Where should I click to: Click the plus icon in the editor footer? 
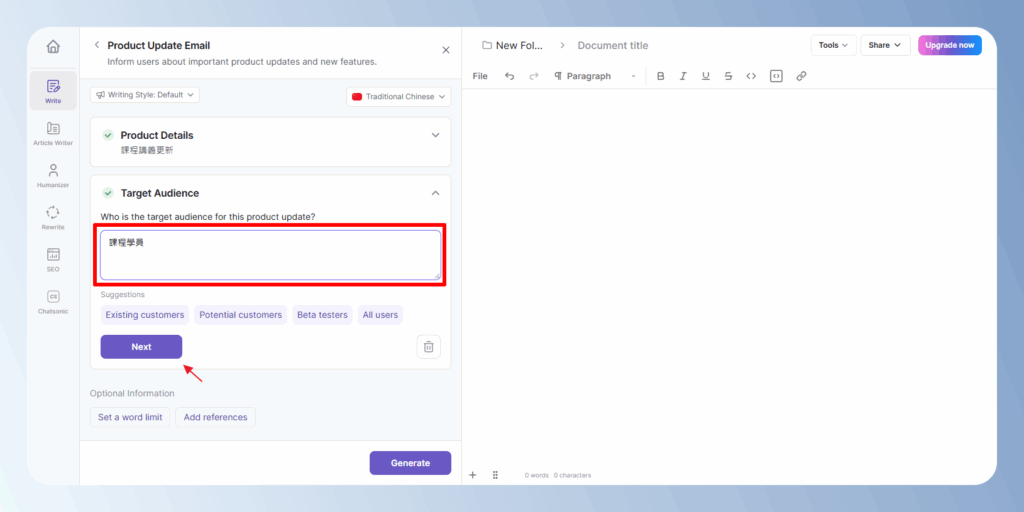[473, 475]
